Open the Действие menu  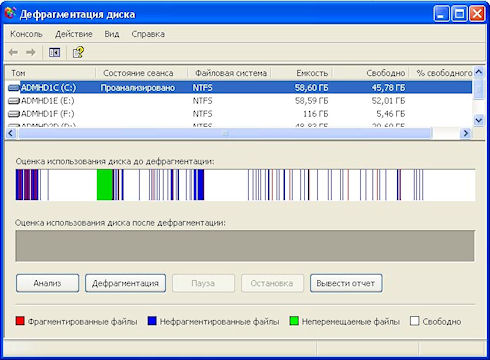click(x=74, y=34)
